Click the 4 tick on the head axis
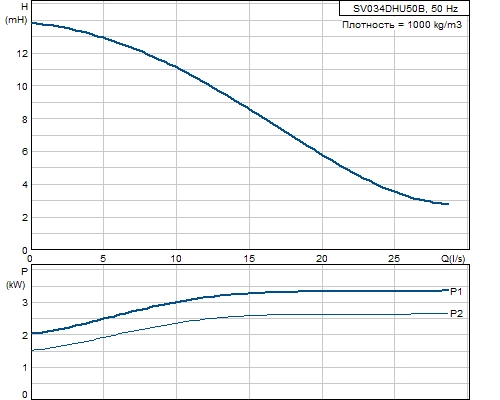500x400 pixels. pos(25,185)
